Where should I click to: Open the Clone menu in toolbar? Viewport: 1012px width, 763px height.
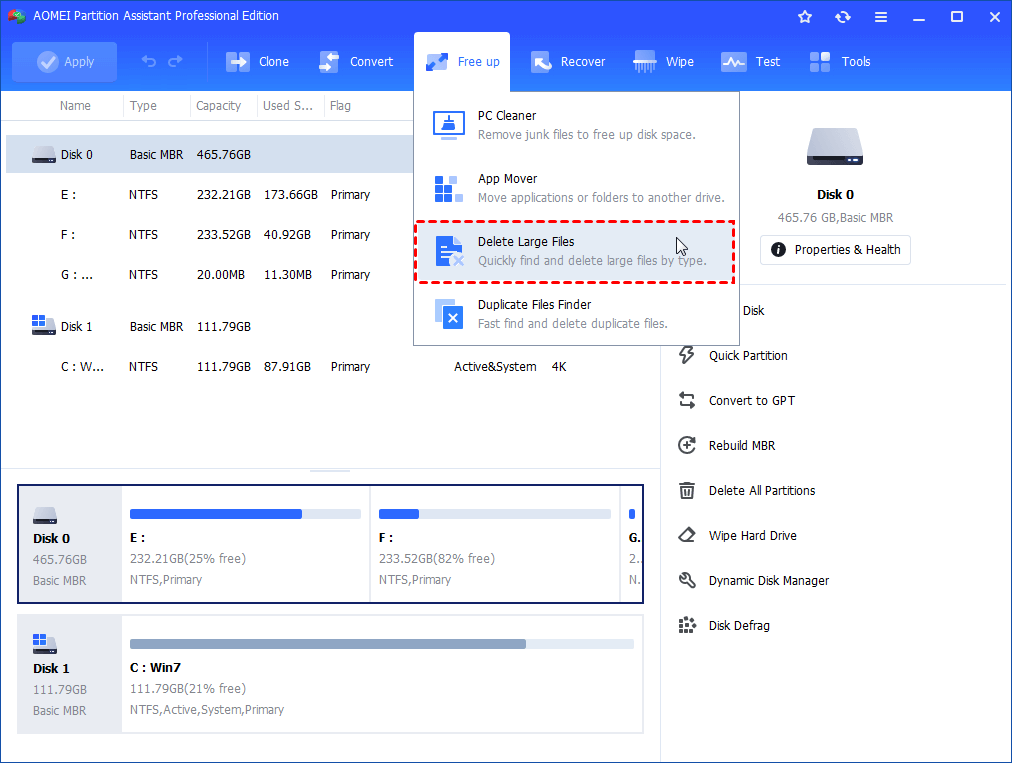point(257,62)
